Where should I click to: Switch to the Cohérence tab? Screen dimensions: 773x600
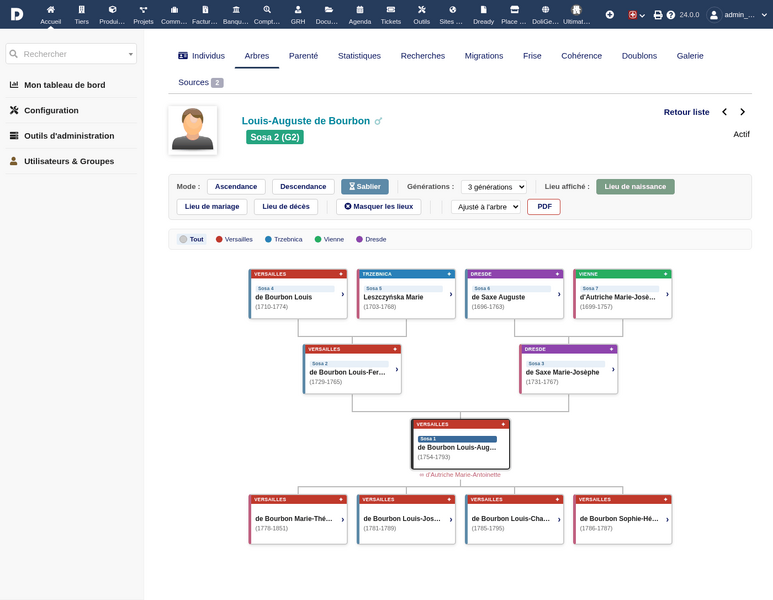[581, 56]
